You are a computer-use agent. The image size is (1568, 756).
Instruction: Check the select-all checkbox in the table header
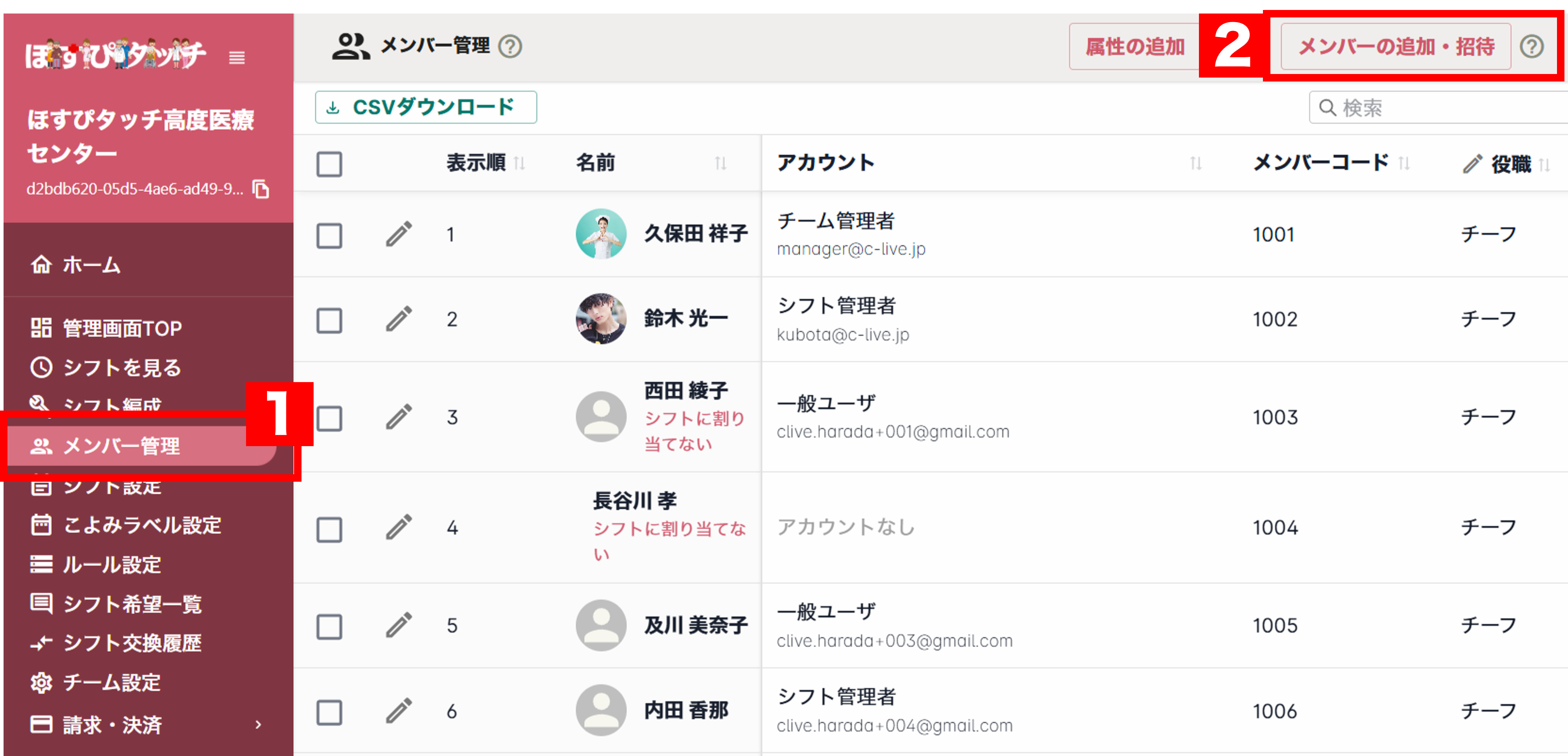coord(329,163)
